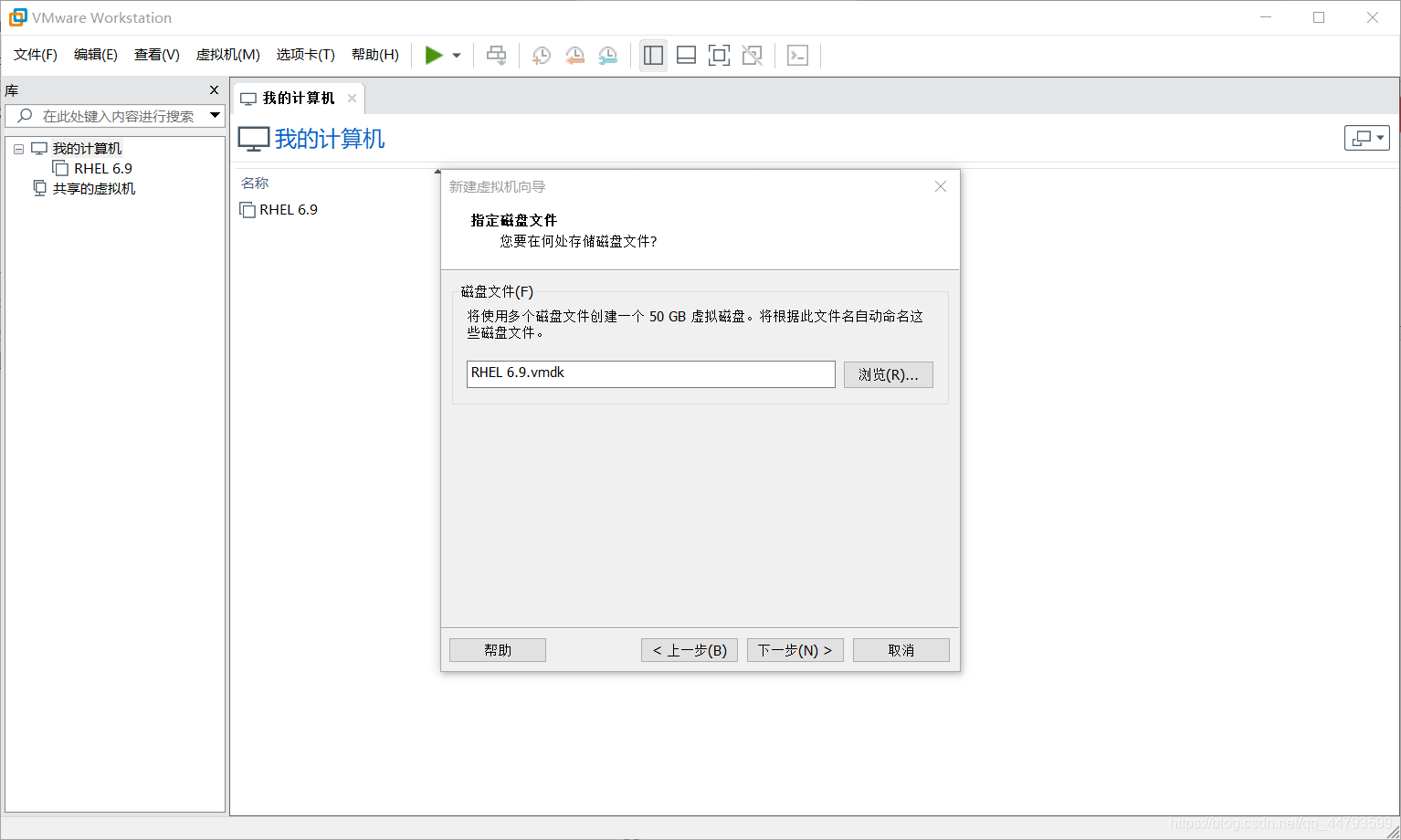This screenshot has height=840, width=1401.
Task: Click inside the RHEL 6.9.vmdk filename field
Action: tap(650, 373)
